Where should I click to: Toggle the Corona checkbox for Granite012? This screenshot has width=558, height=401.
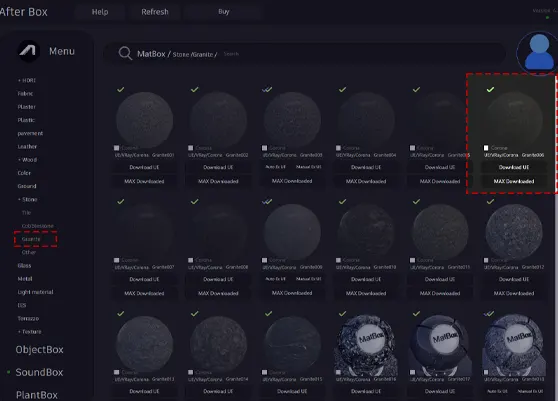[x=486, y=260]
